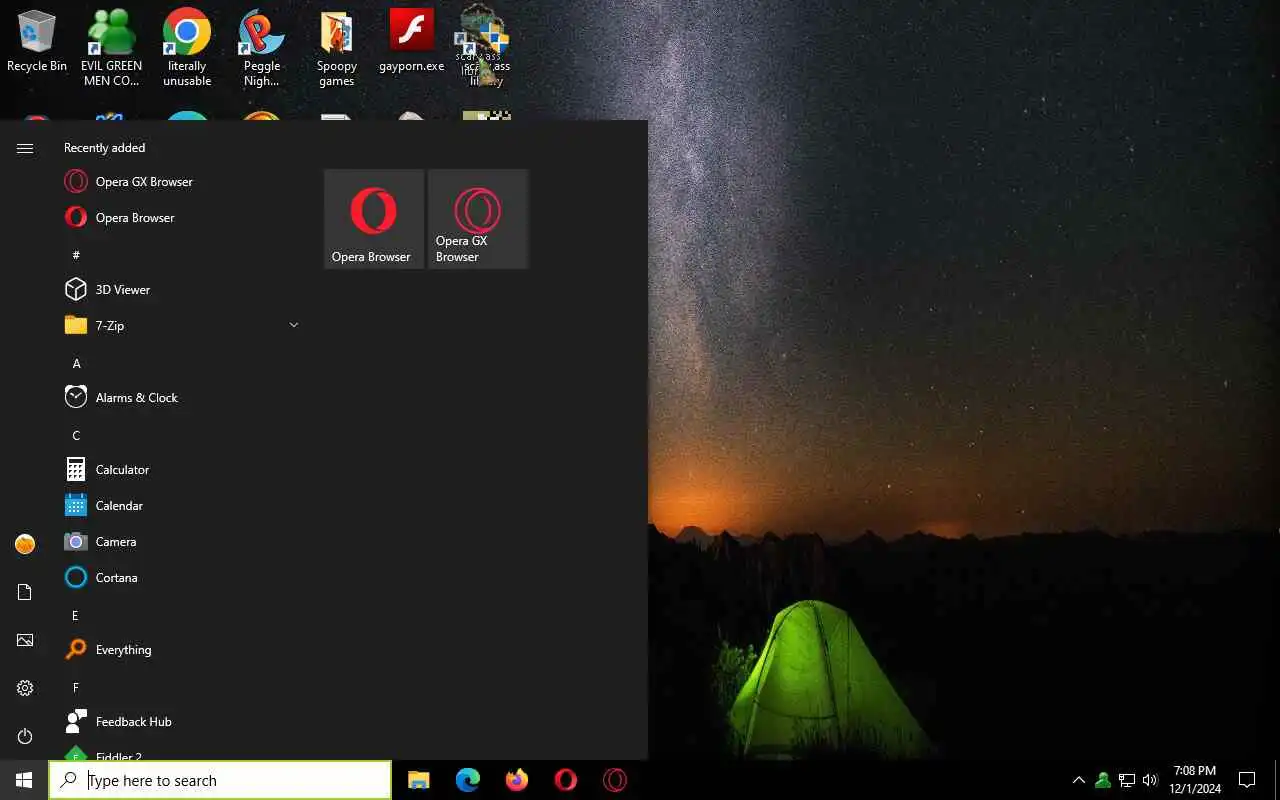
Task: Open the notification center icon
Action: click(x=1247, y=780)
